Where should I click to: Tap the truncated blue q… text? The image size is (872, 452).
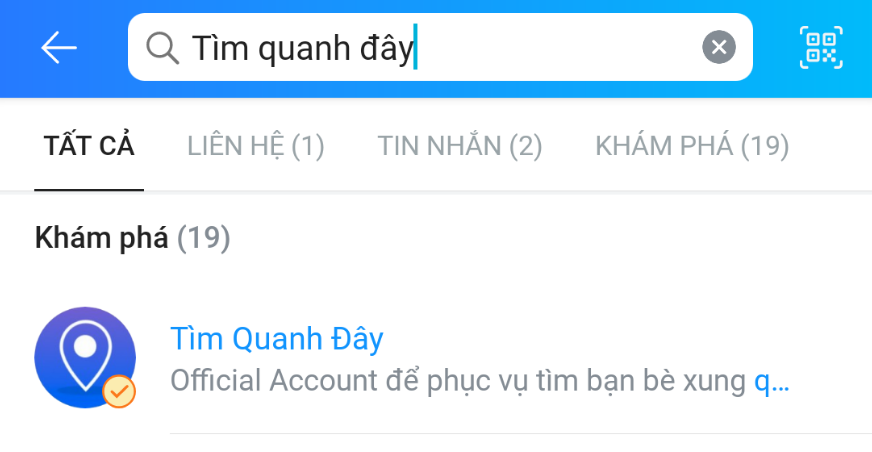771,381
